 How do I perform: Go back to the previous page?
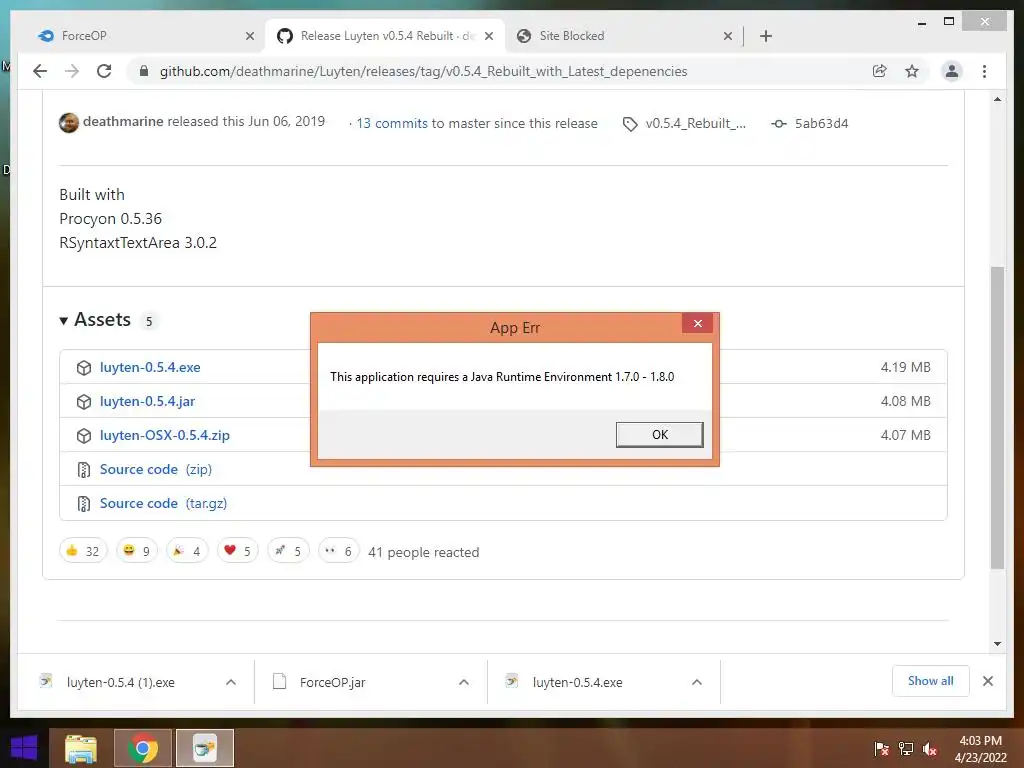[40, 71]
